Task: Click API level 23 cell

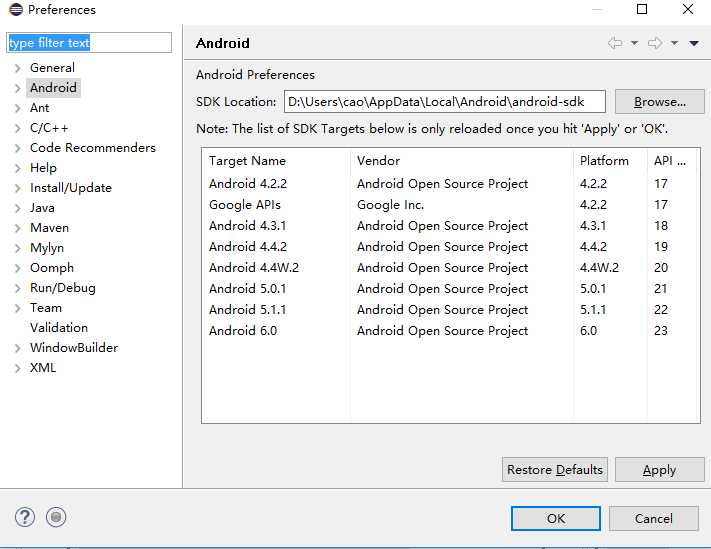Action: click(661, 330)
